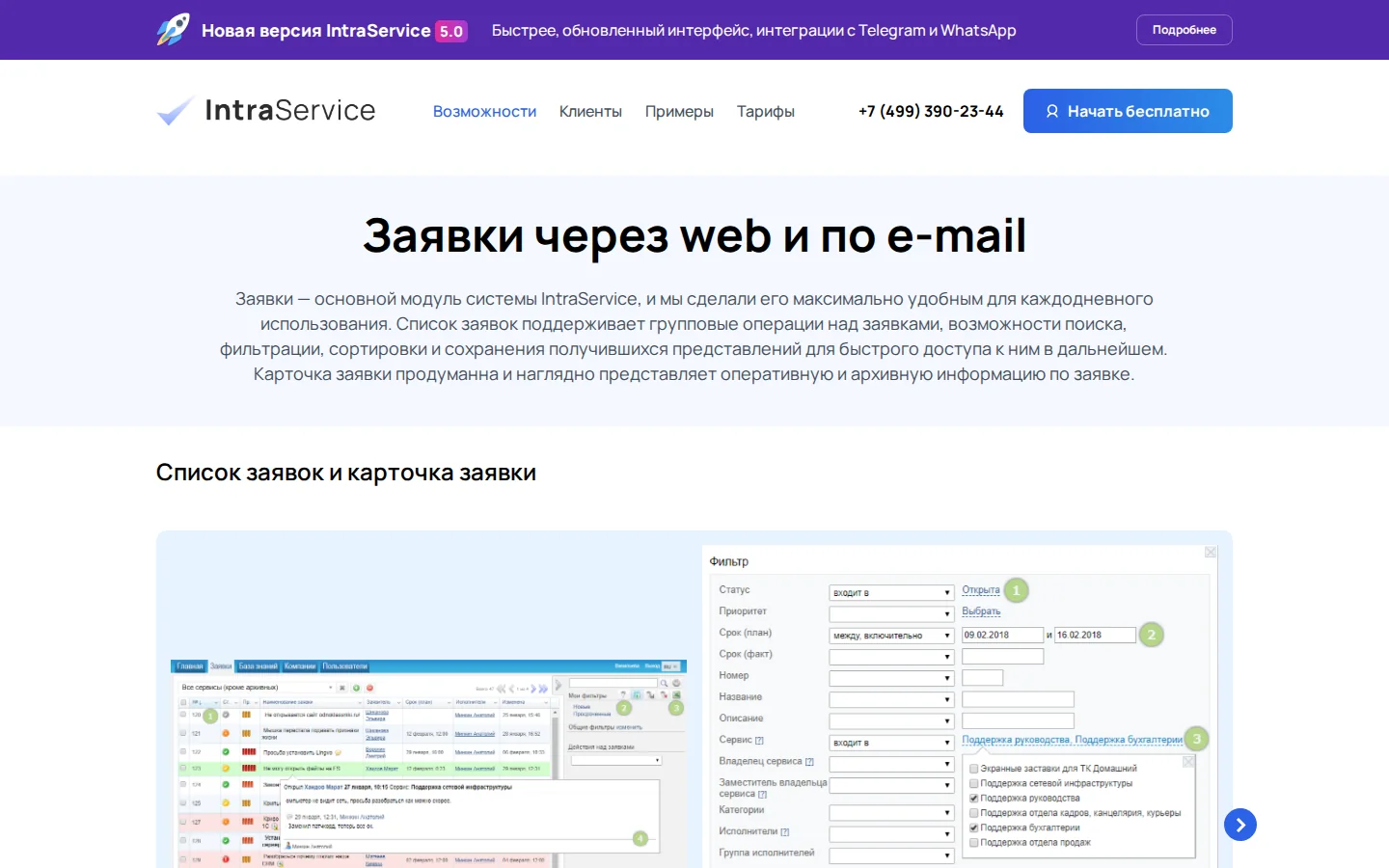The height and width of the screenshot is (868, 1389).
Task: Check Поддержка отдела продаж option
Action: point(973,842)
